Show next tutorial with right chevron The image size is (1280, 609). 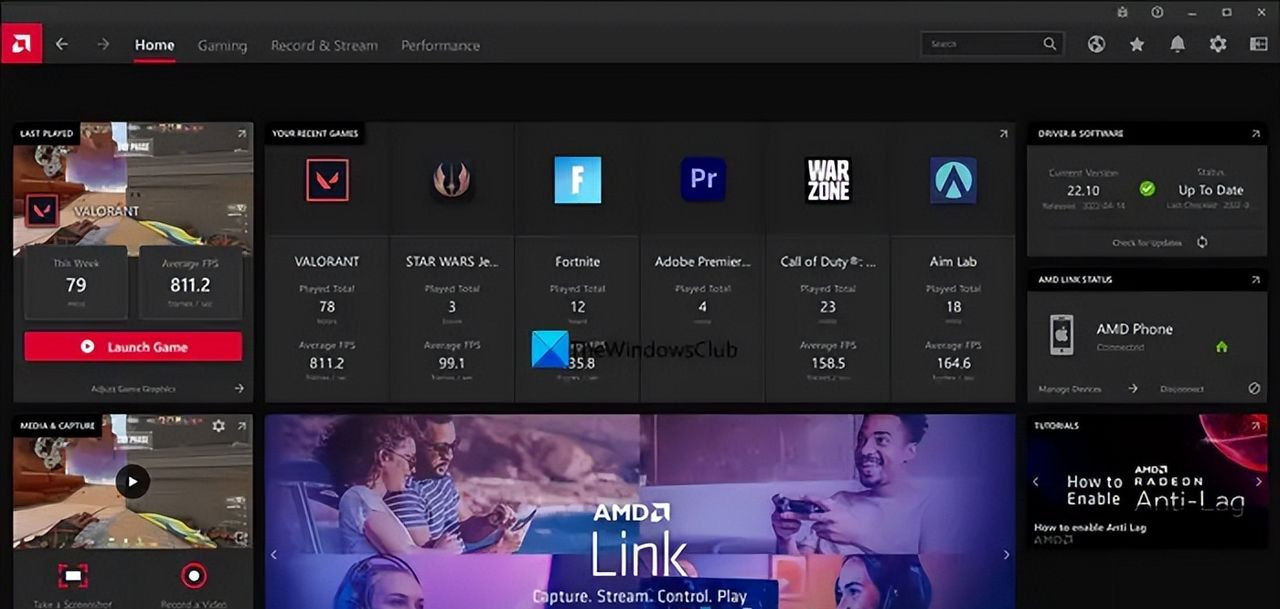1259,481
